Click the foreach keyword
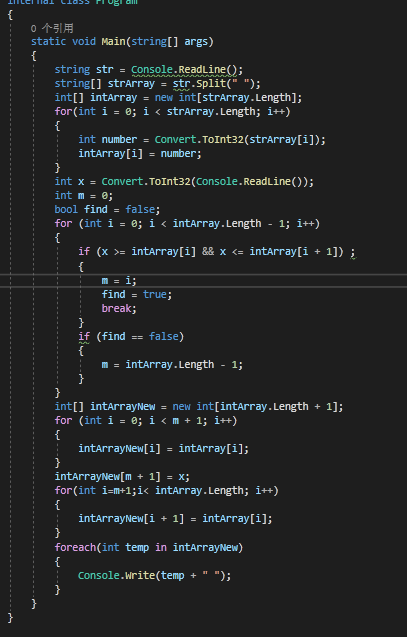 75,548
